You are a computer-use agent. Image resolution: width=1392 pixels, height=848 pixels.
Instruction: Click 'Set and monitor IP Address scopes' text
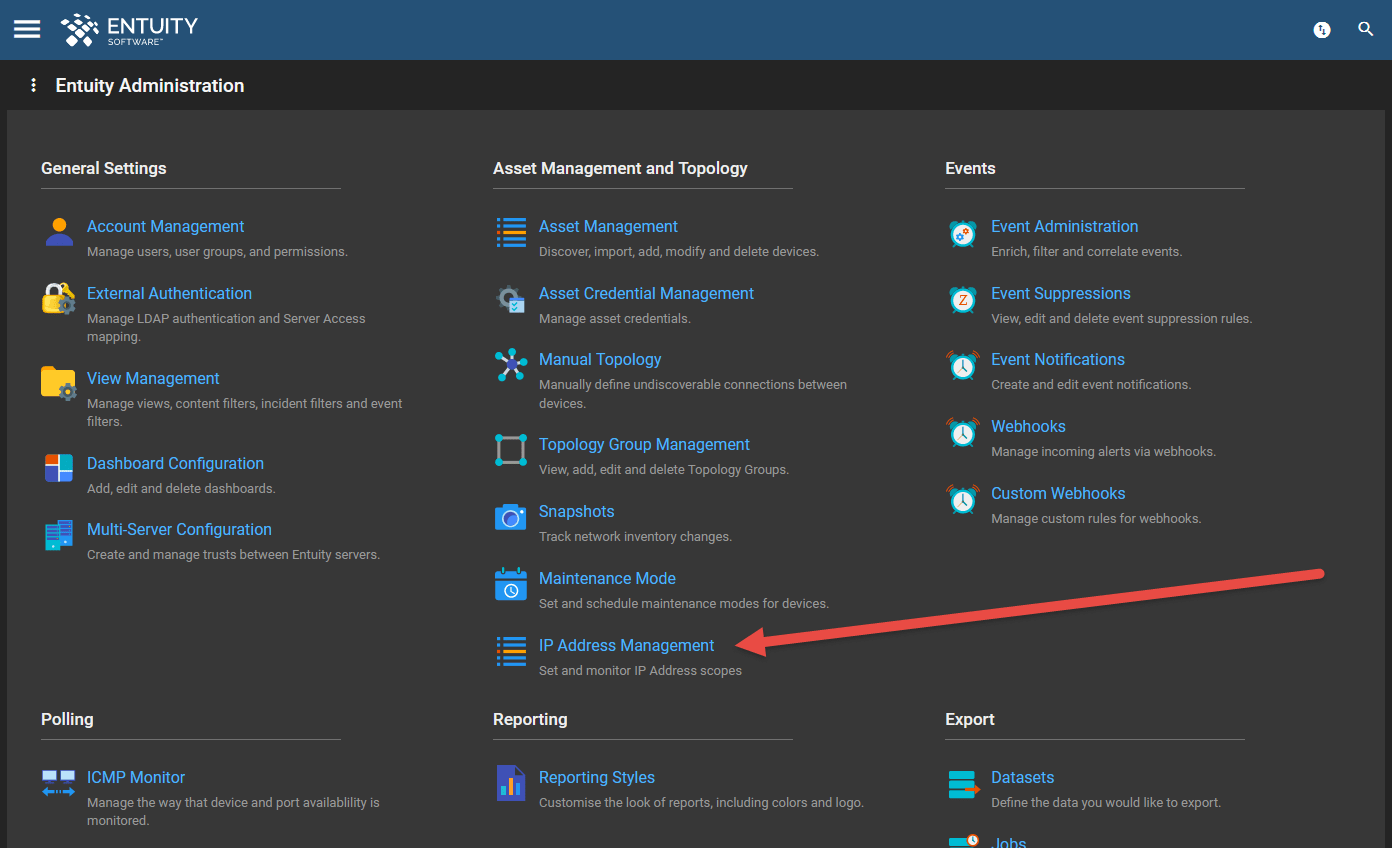[640, 671]
